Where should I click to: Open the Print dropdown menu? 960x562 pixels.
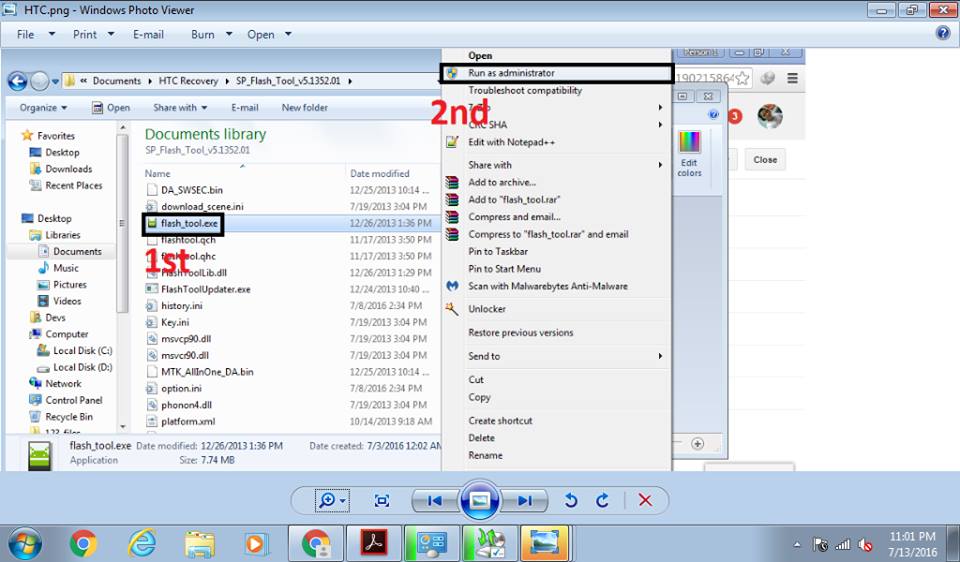(93, 34)
